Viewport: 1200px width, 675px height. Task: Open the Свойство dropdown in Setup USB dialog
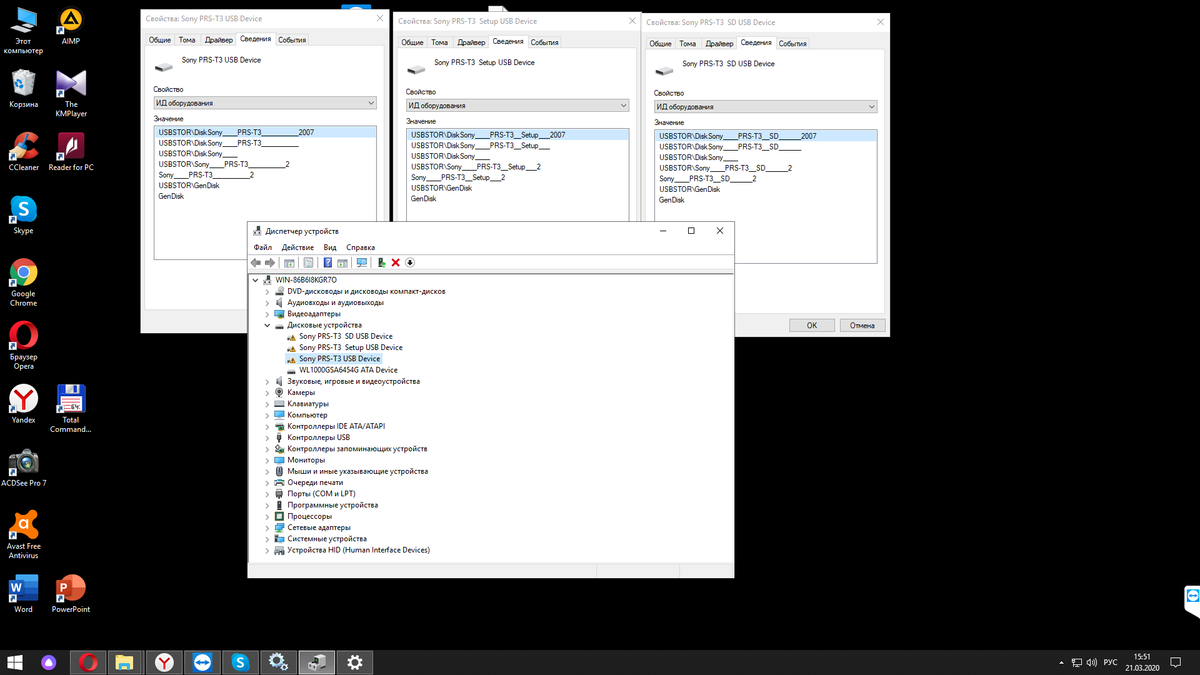(x=517, y=105)
